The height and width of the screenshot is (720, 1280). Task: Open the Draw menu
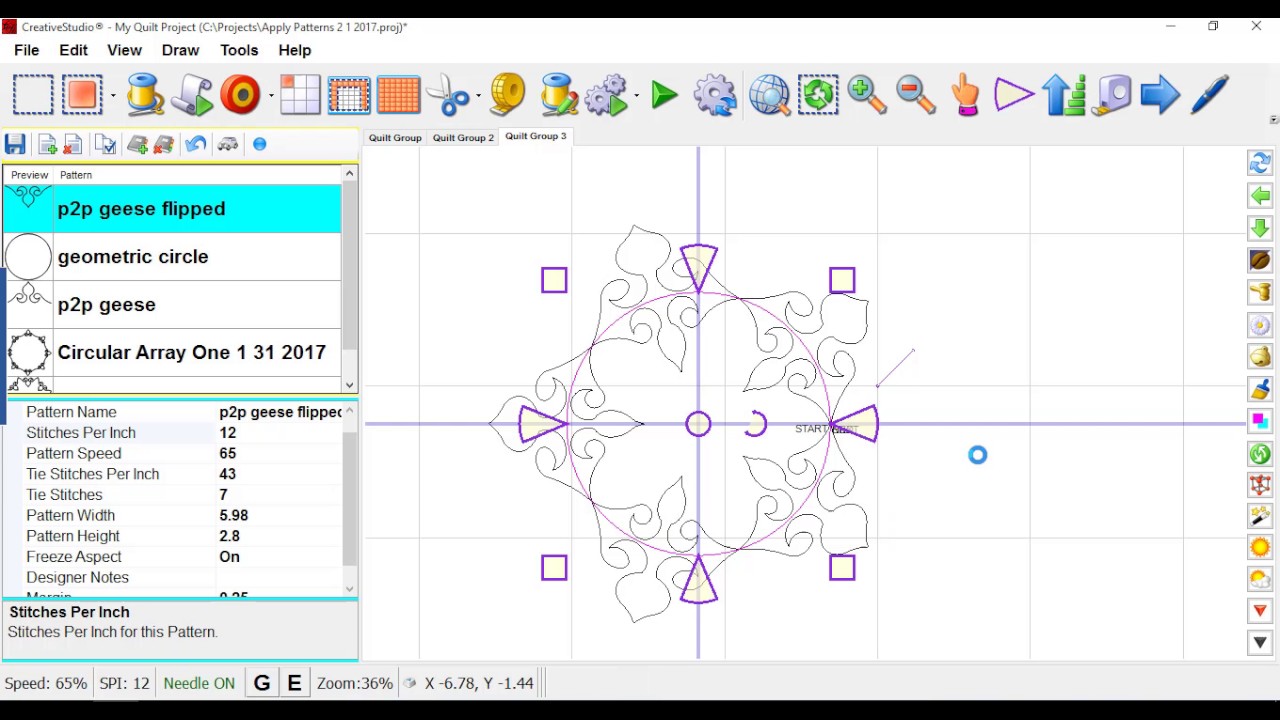click(180, 50)
